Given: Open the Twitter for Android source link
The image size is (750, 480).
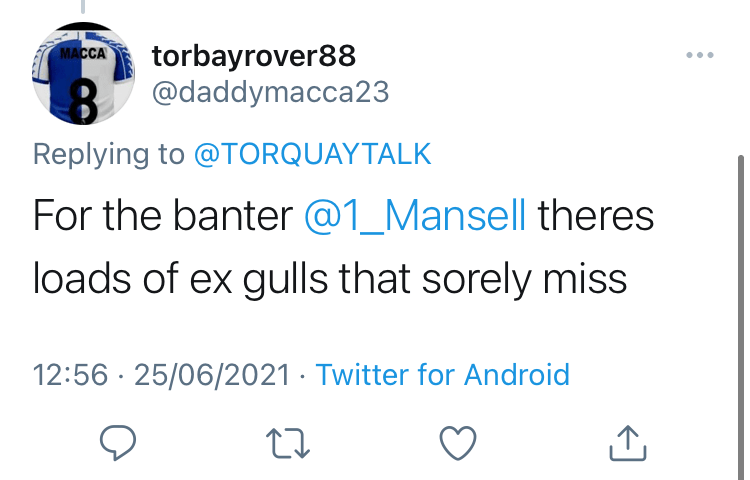Looking at the screenshot, I should click(442, 375).
